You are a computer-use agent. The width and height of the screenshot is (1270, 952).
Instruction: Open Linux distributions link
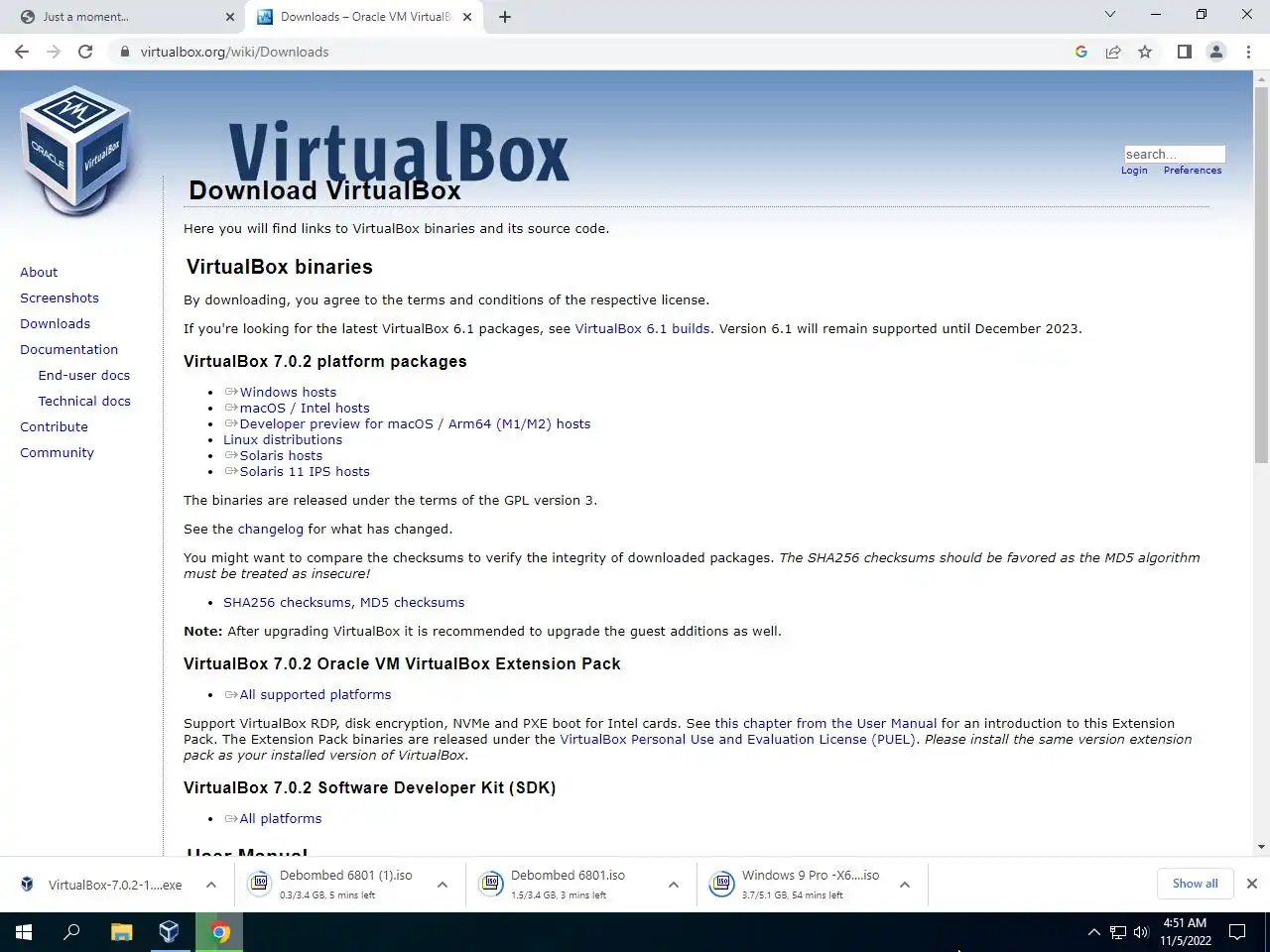(x=283, y=439)
